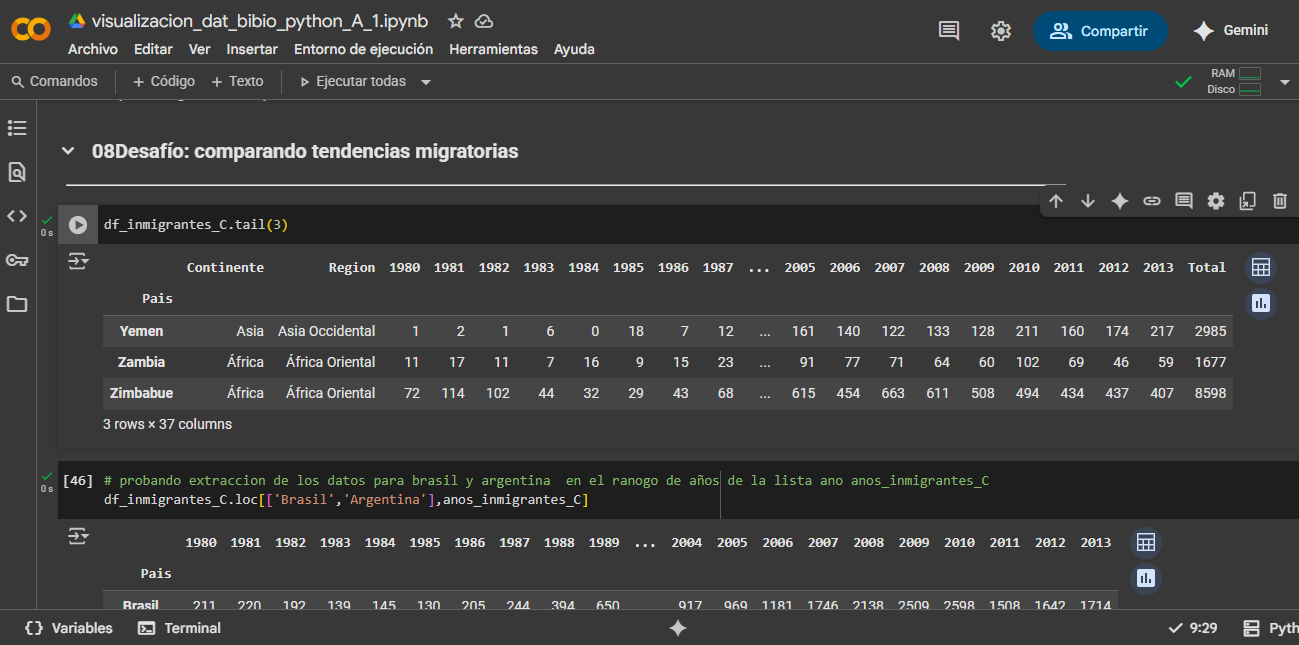Viewport: 1299px width, 645px height.
Task: Click the Continente column header
Action: tap(225, 267)
